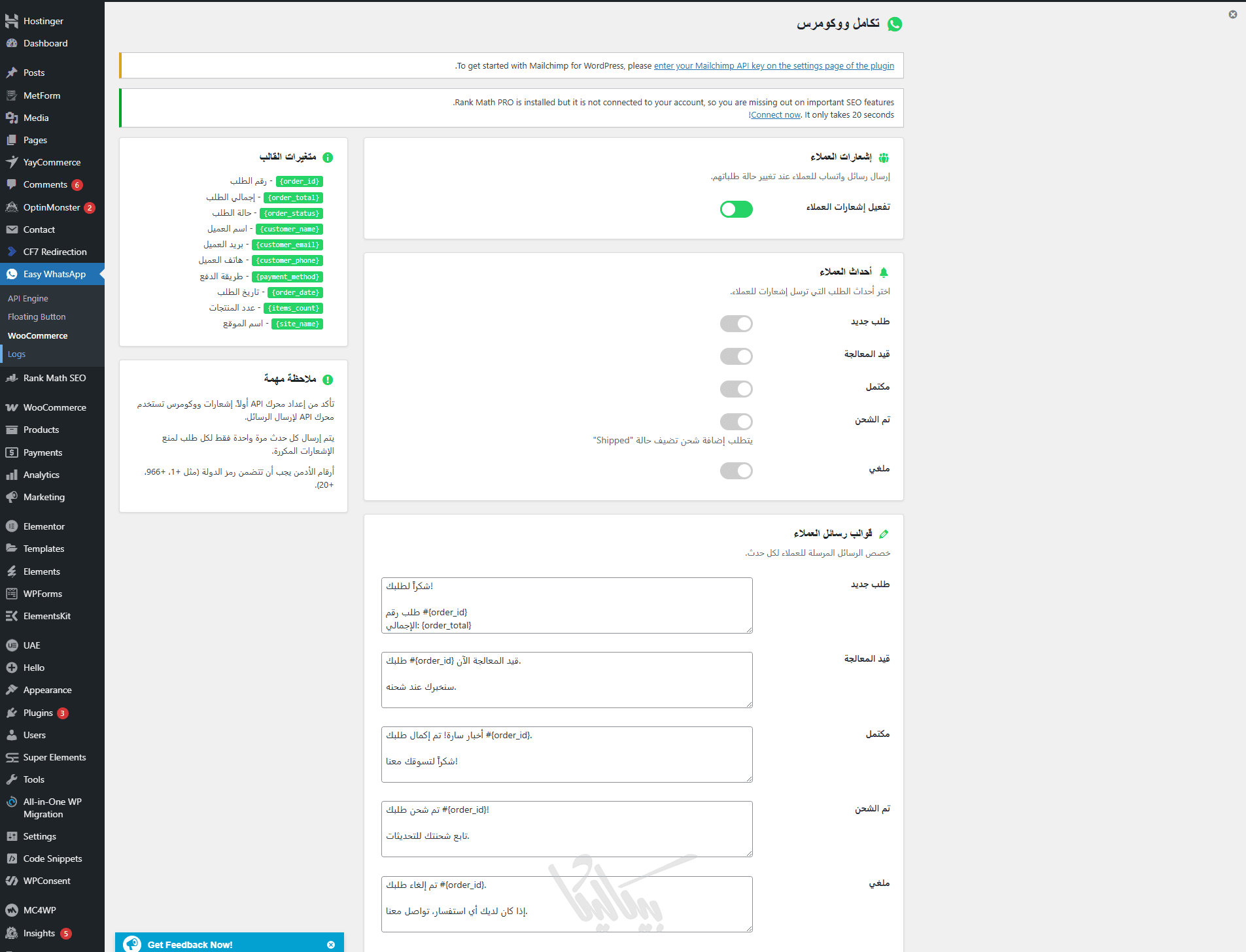
Task: Click the Mailchimp API key settings link
Action: click(774, 65)
